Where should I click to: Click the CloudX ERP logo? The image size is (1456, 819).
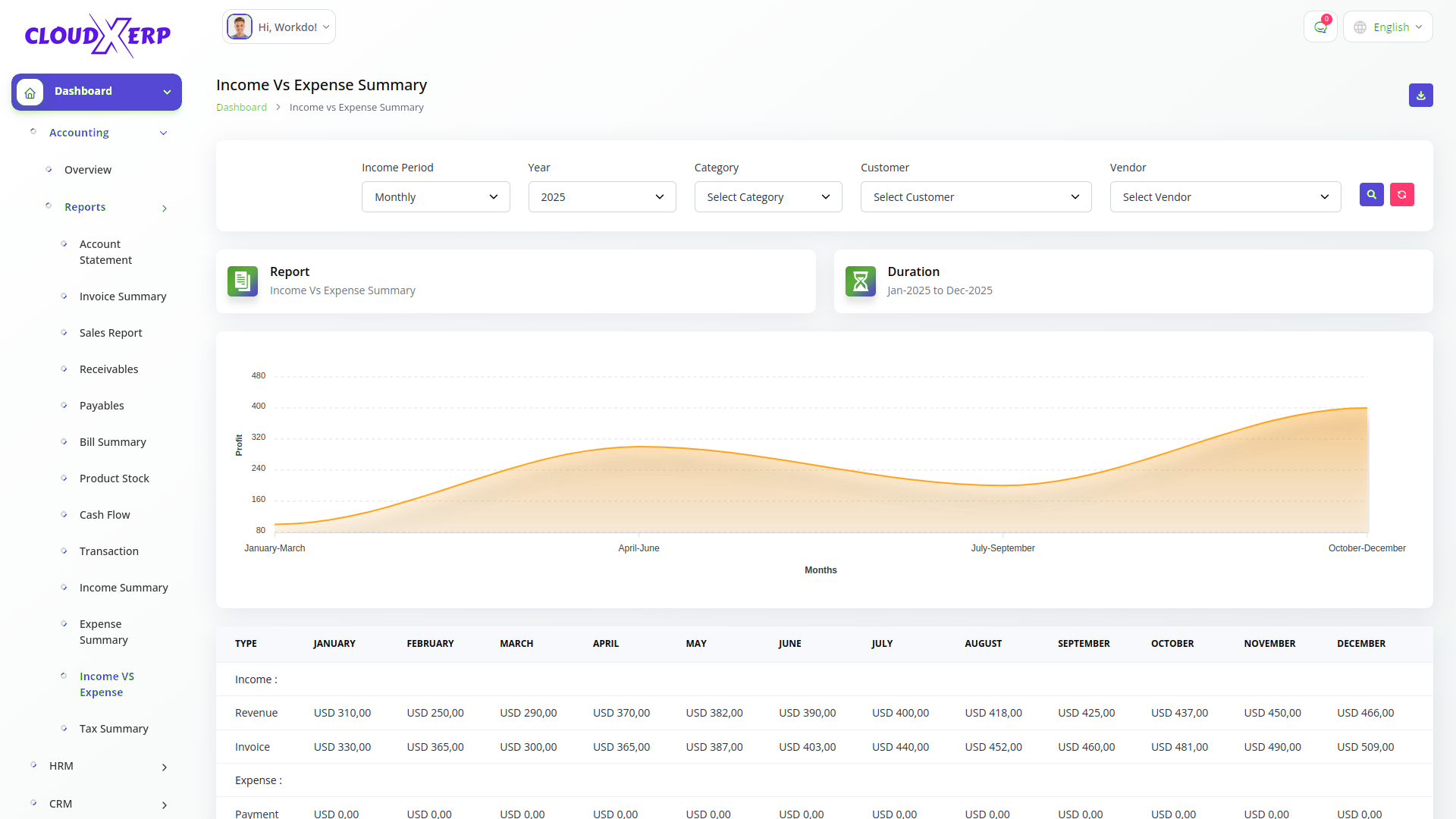click(x=97, y=36)
